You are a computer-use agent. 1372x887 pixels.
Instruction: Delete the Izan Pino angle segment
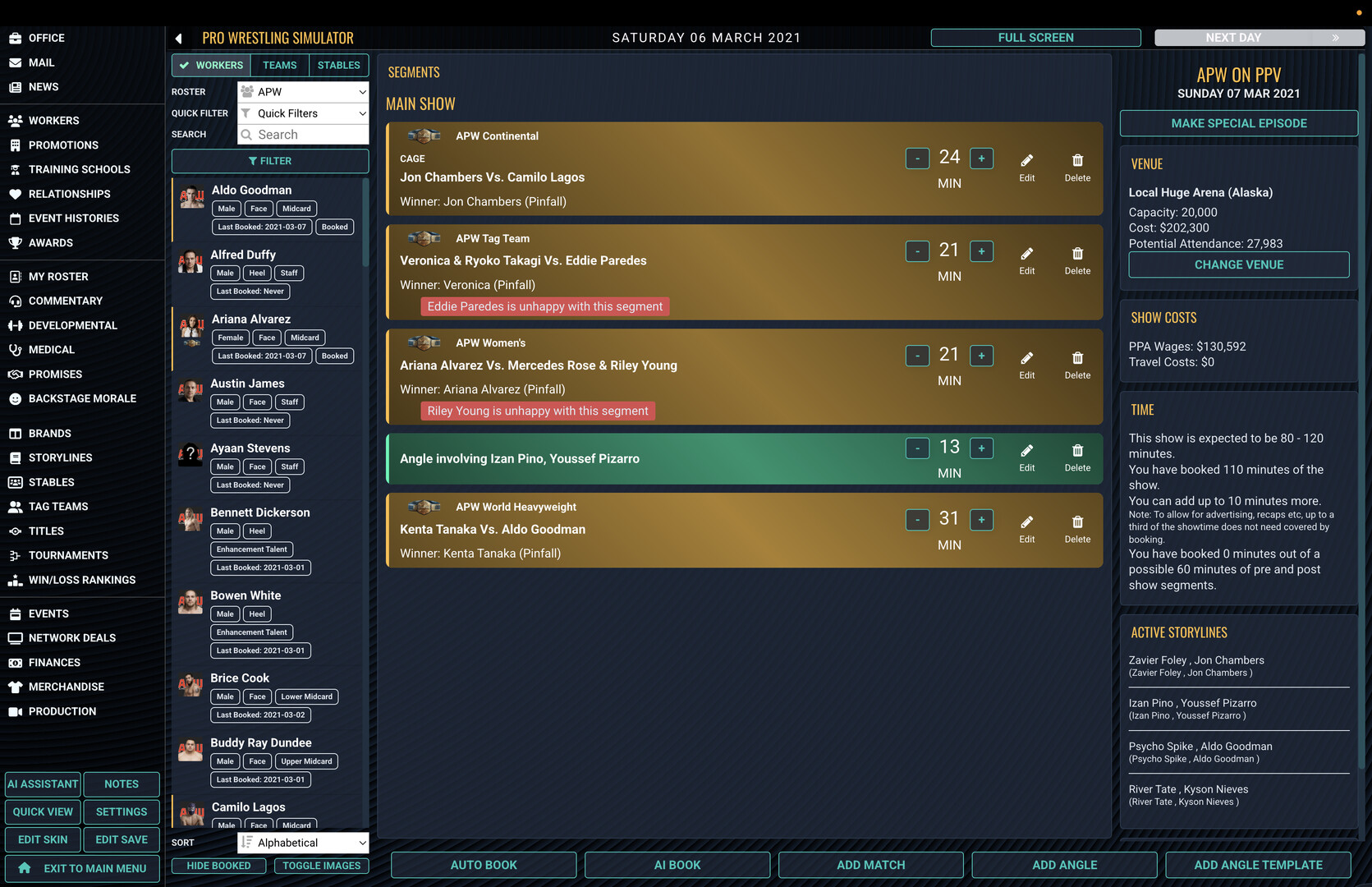[x=1077, y=457]
